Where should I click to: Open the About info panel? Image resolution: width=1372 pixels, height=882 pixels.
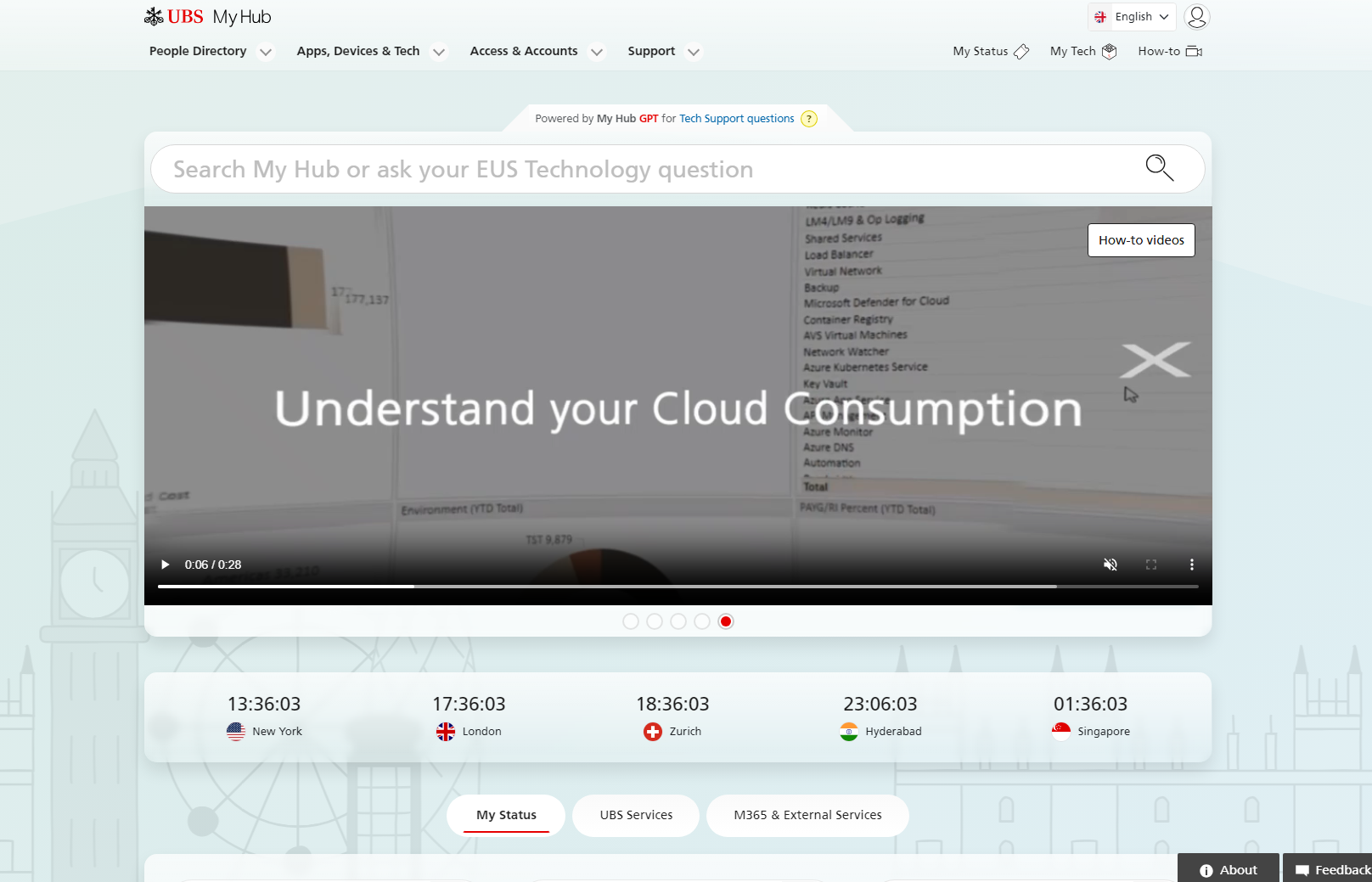click(1228, 869)
